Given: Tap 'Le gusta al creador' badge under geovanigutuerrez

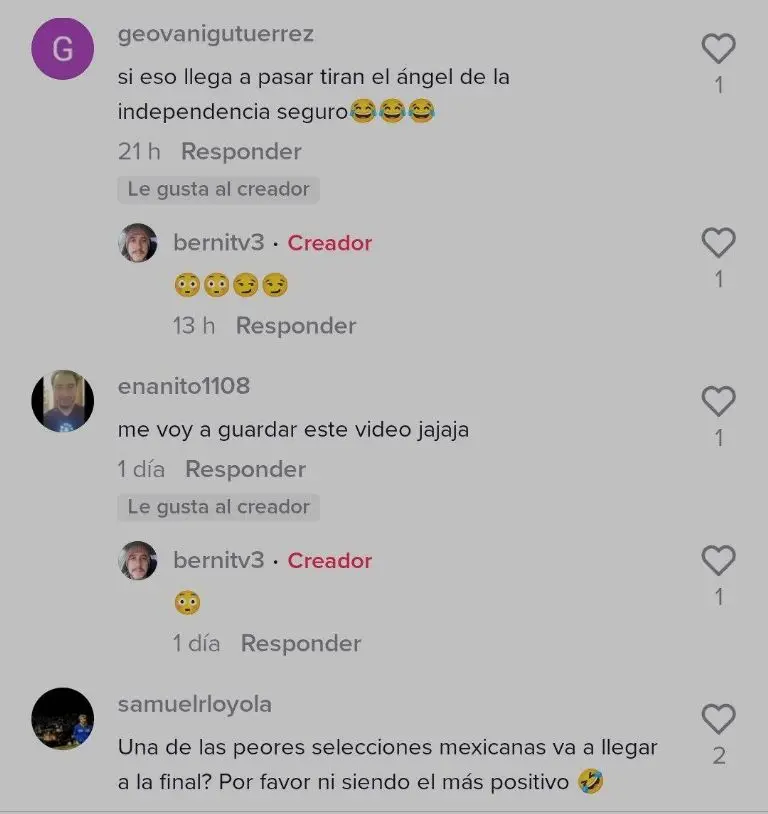Looking at the screenshot, I should coord(219,189).
